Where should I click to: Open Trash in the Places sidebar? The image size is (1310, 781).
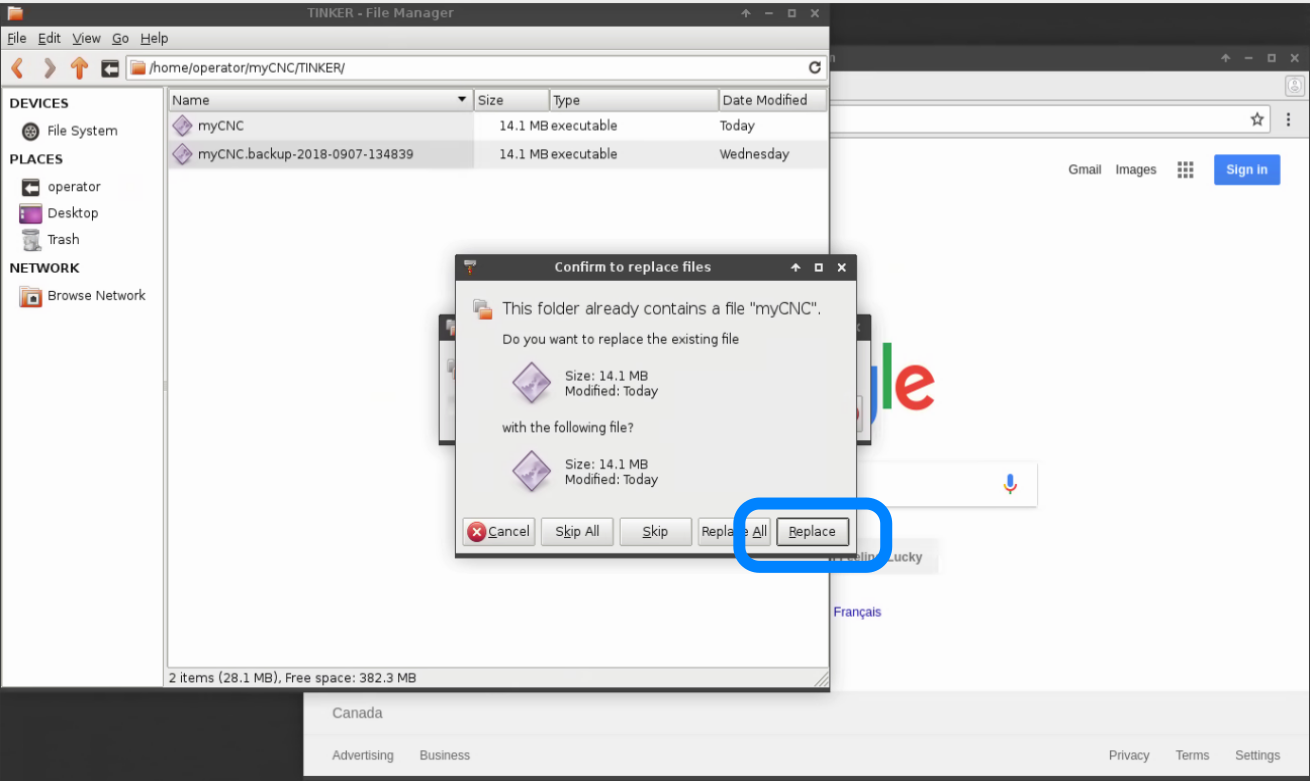click(62, 240)
